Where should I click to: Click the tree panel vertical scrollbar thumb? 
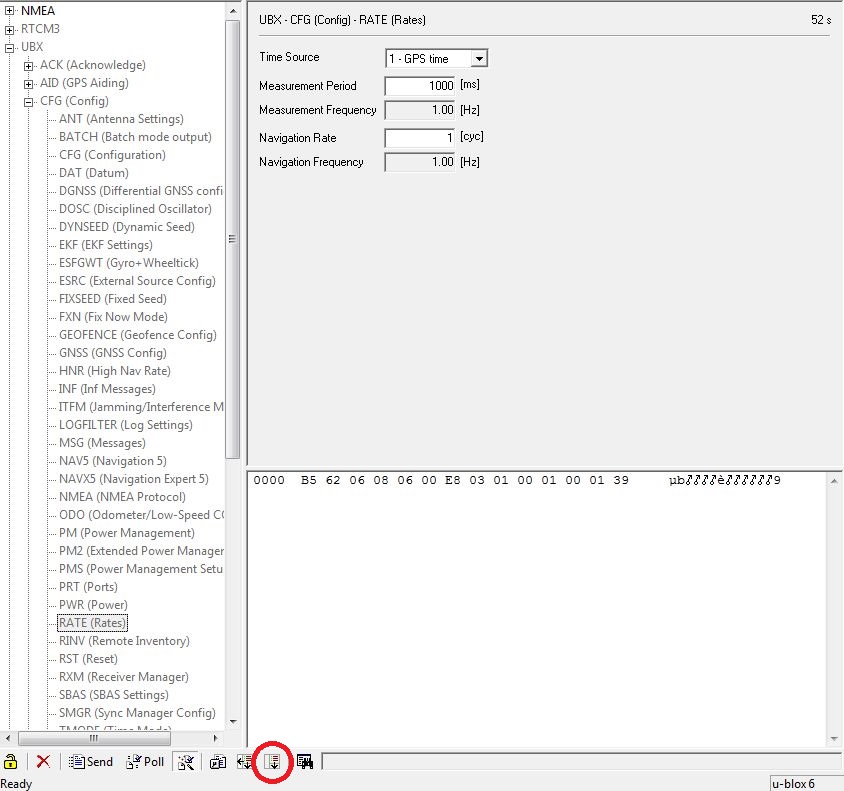(232, 240)
